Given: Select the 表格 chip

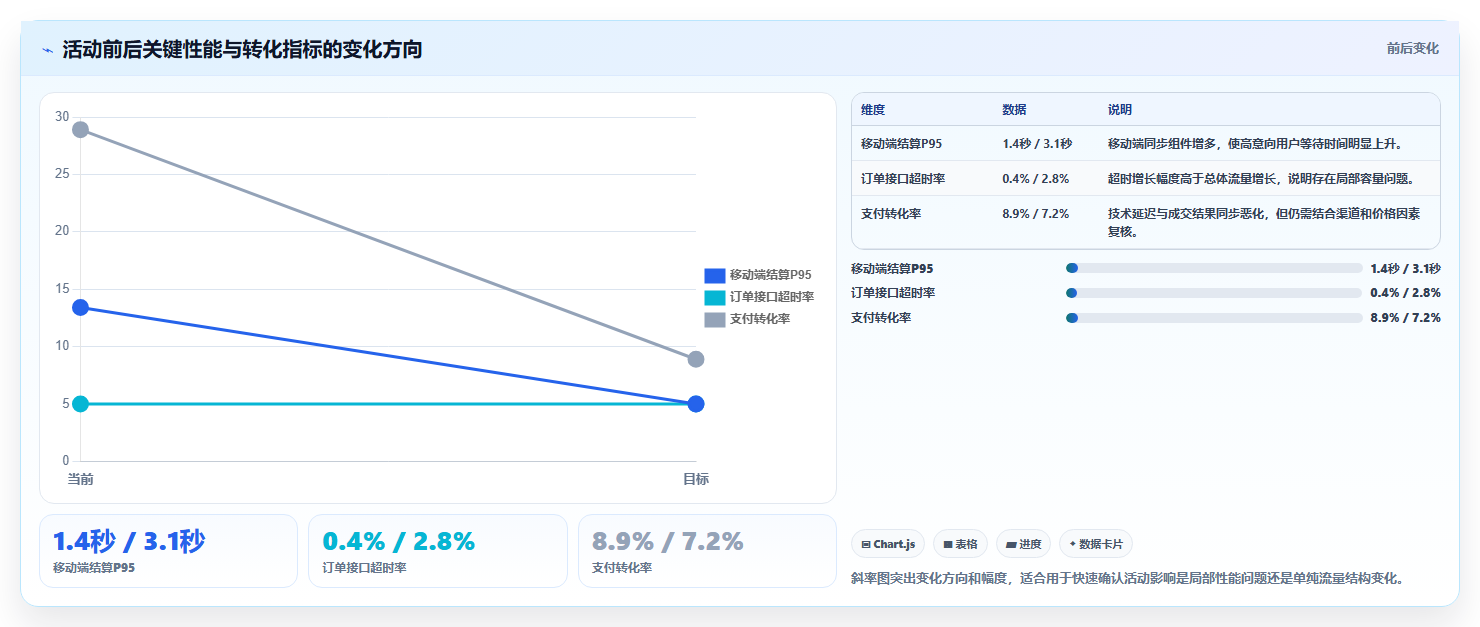Looking at the screenshot, I should click(x=960, y=544).
